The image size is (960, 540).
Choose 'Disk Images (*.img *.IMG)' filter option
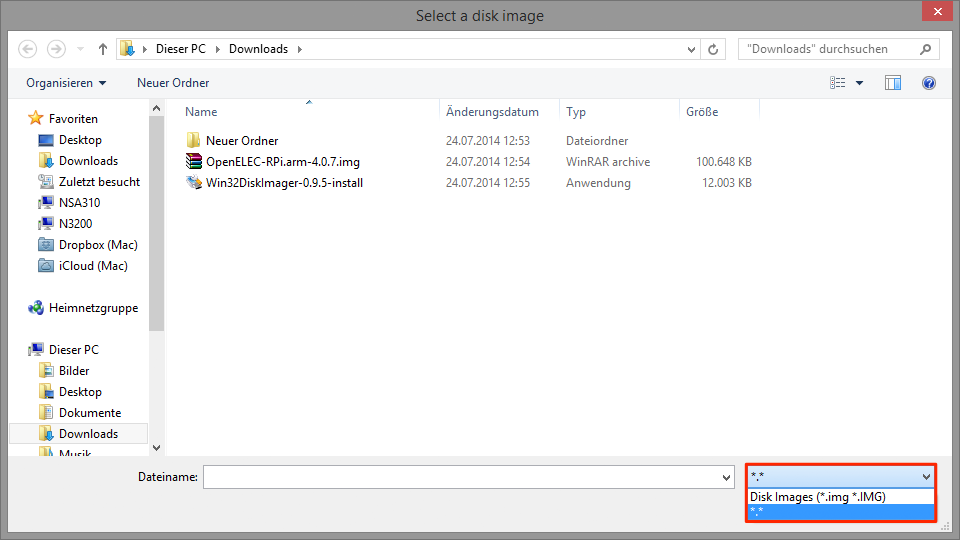[841, 497]
